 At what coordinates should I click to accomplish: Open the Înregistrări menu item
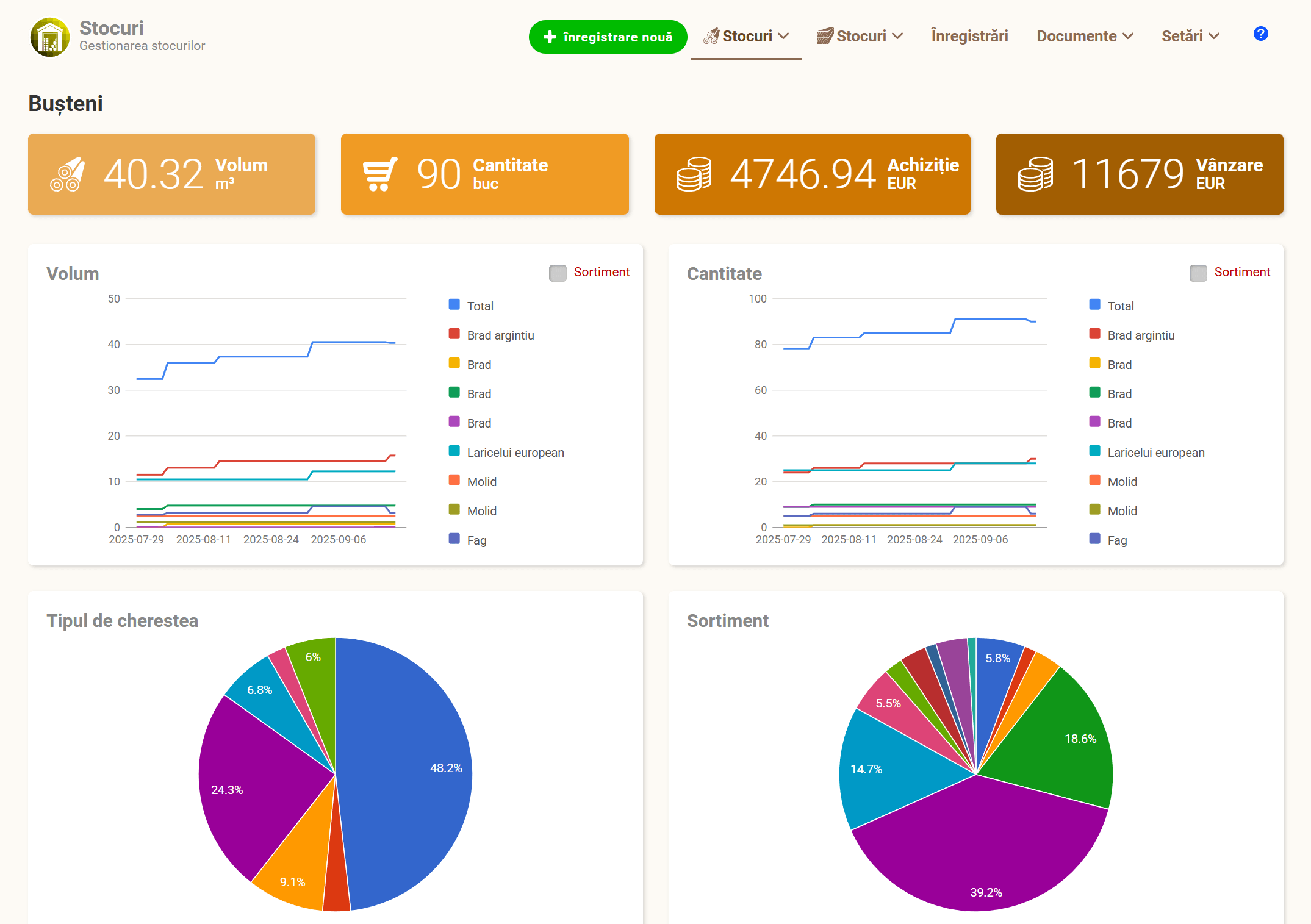click(x=969, y=37)
